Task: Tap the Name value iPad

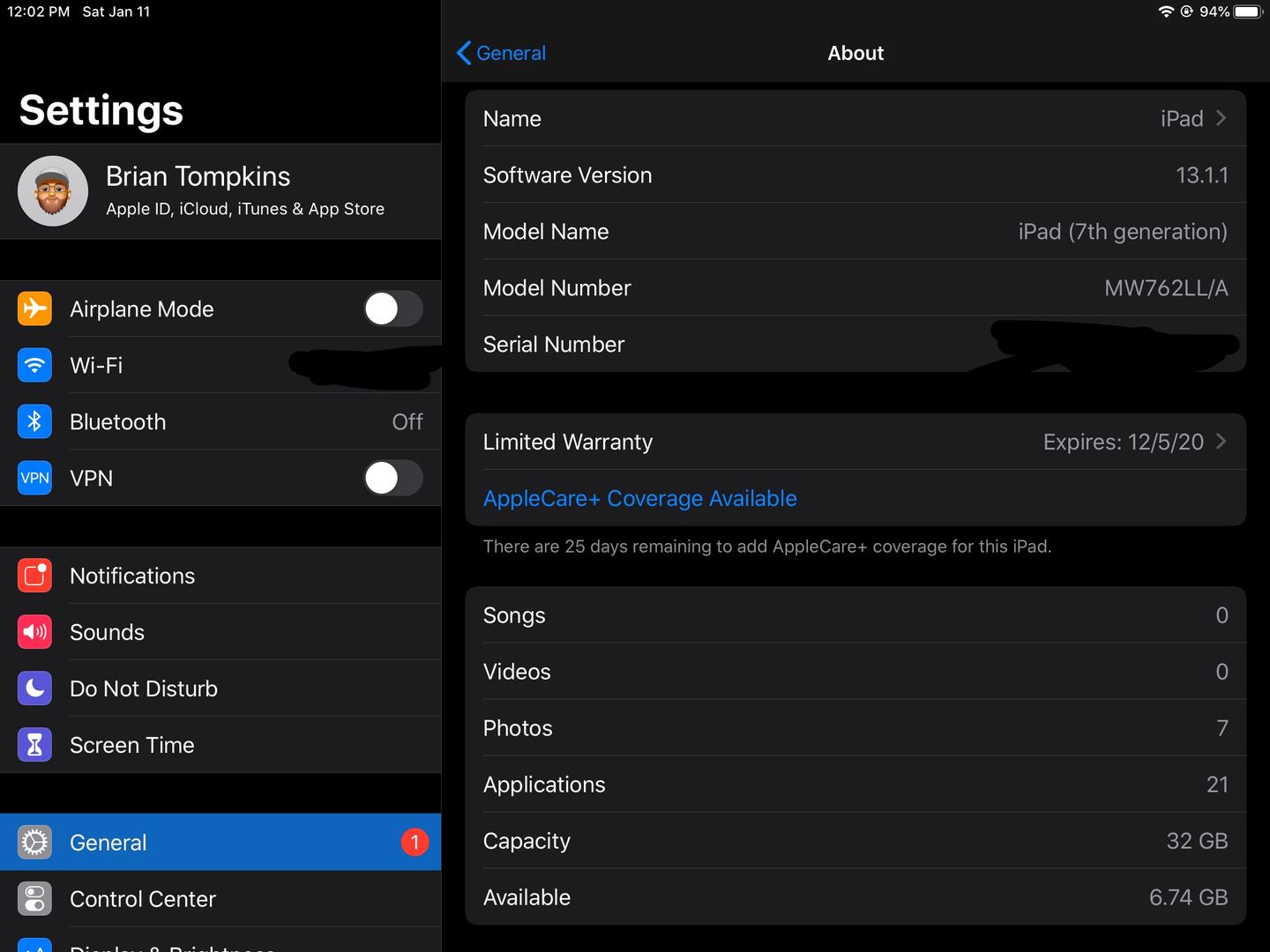Action: pos(1182,118)
